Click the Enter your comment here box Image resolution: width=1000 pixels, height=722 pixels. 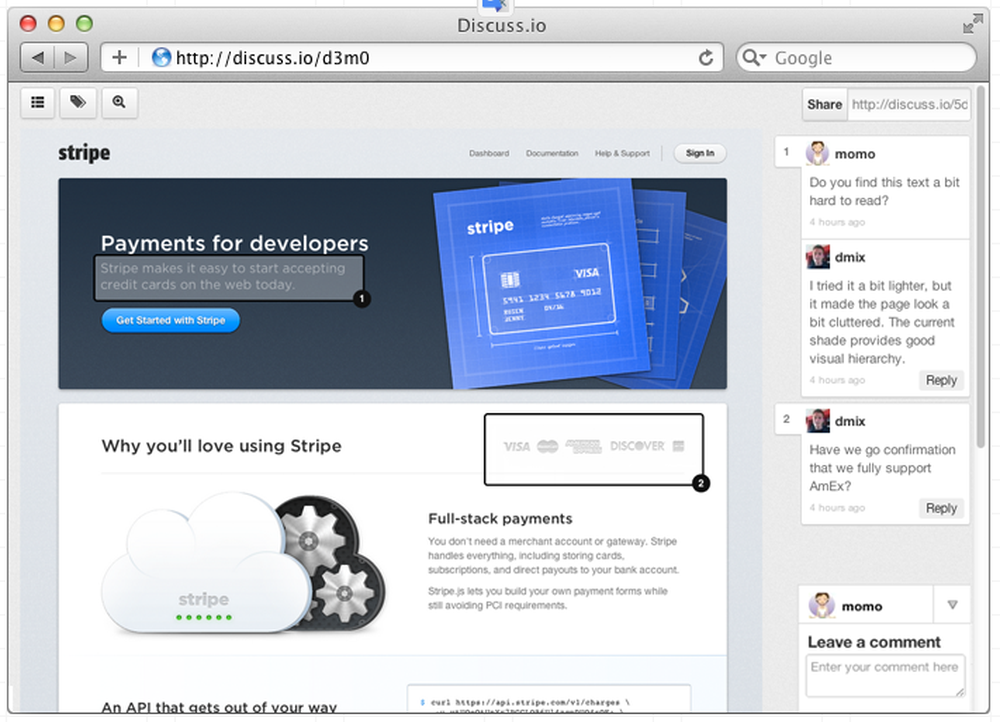coord(885,675)
